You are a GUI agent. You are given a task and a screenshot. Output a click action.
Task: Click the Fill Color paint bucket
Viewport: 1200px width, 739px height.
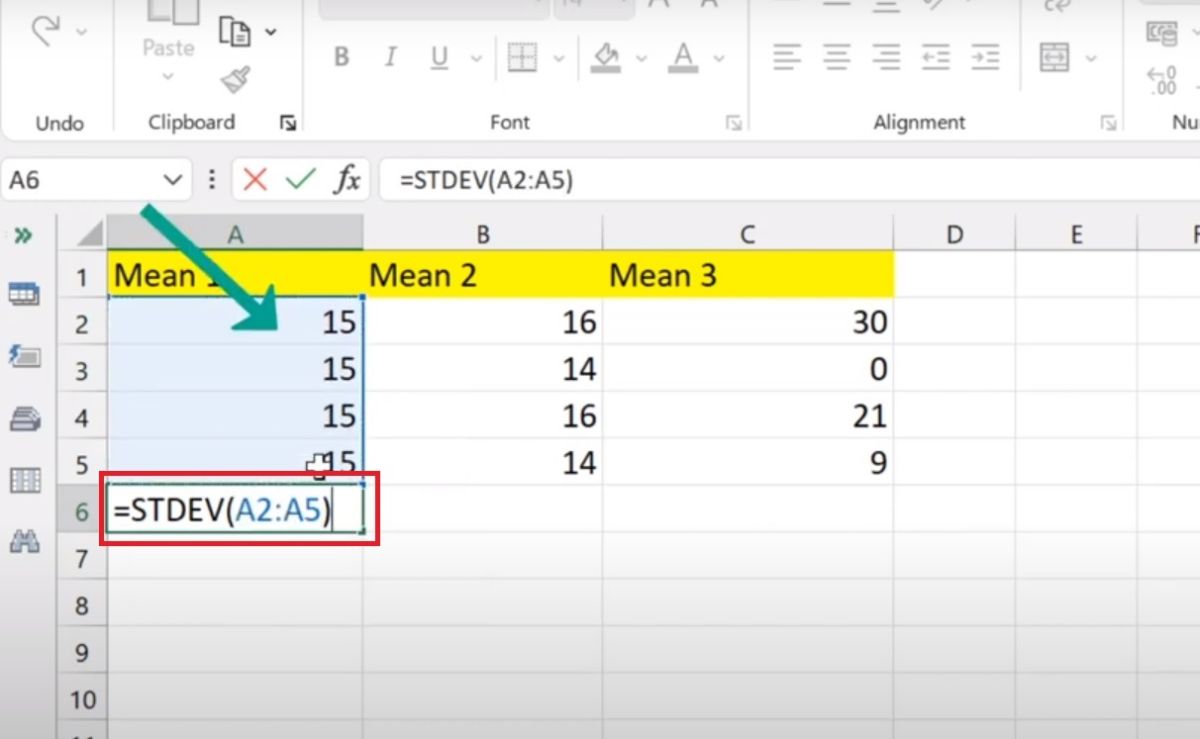pos(606,57)
